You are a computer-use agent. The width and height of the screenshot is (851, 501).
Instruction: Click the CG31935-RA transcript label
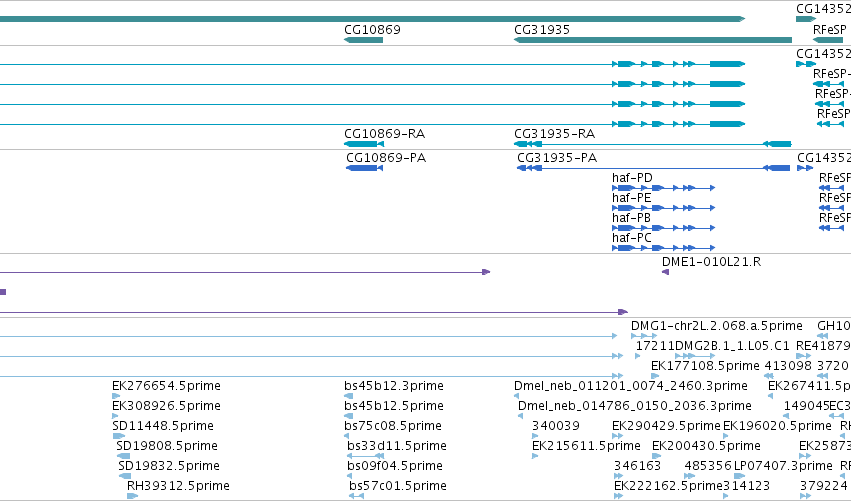(555, 134)
